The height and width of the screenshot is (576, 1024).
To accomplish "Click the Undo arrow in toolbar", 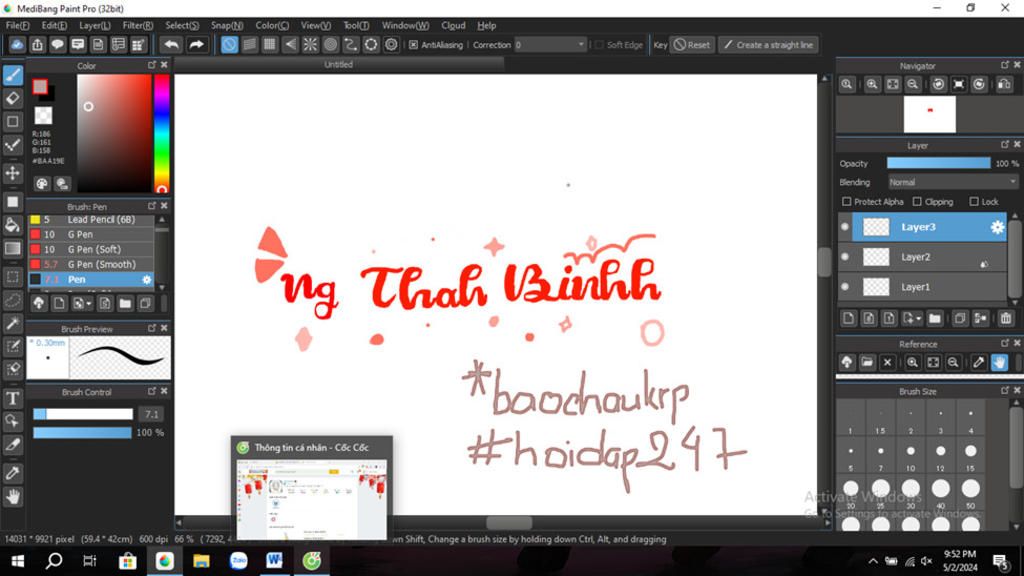I will point(171,44).
